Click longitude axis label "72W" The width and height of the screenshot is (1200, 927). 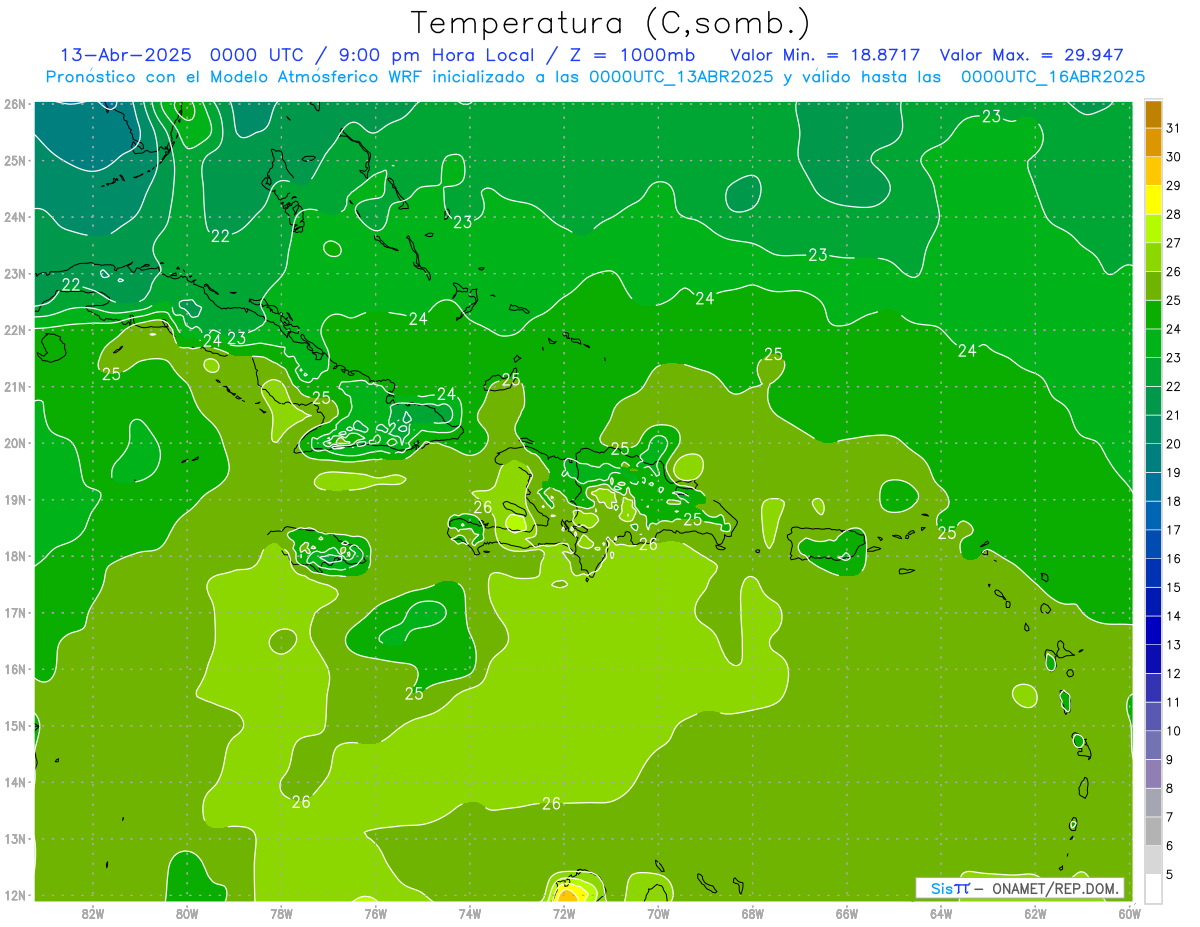click(x=564, y=913)
